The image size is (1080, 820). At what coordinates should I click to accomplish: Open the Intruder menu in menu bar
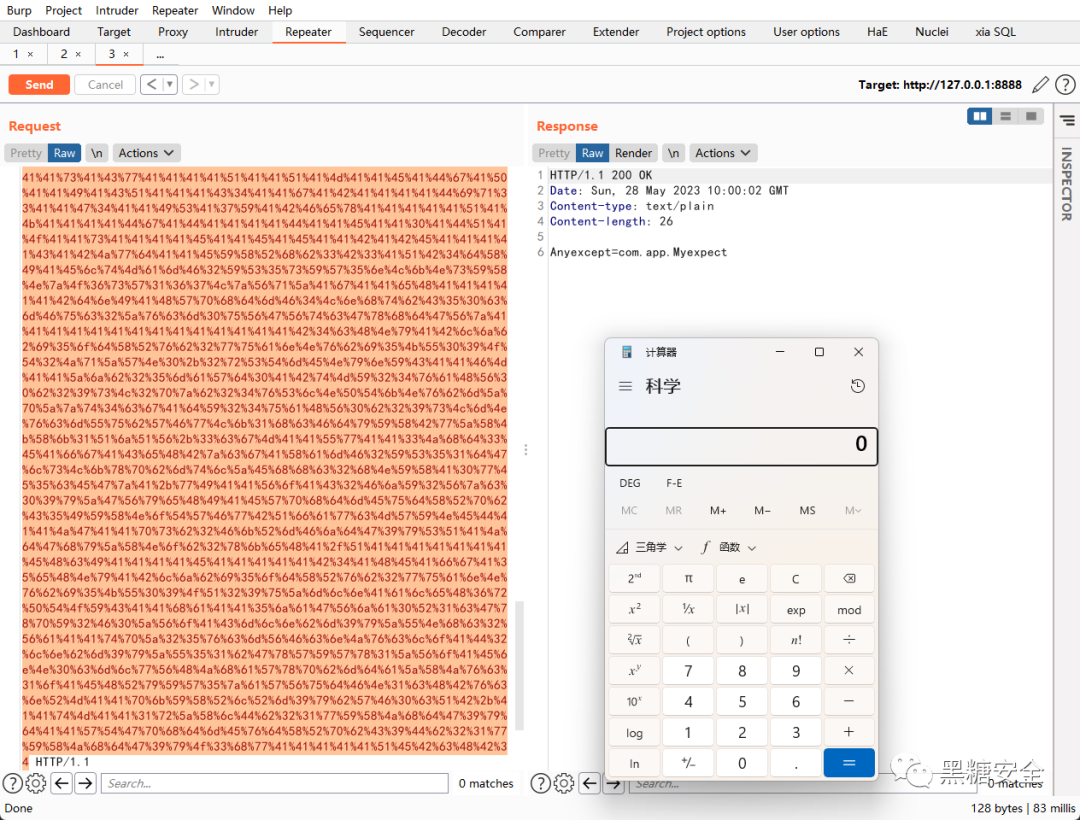click(117, 10)
